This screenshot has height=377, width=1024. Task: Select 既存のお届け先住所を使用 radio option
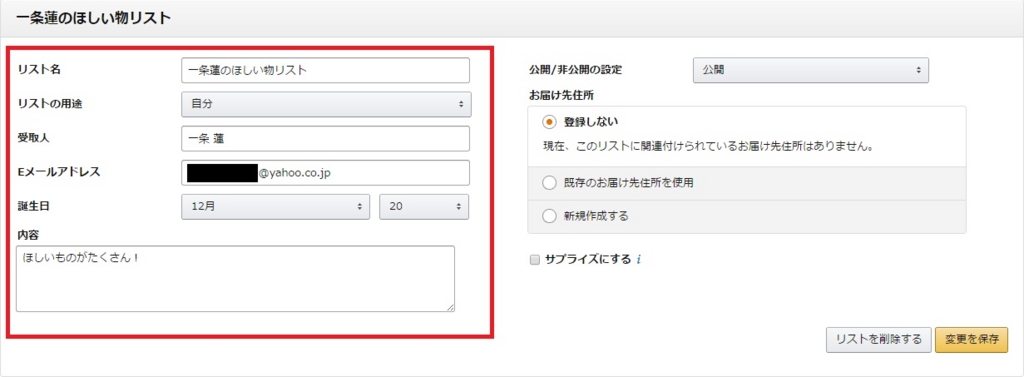549,183
